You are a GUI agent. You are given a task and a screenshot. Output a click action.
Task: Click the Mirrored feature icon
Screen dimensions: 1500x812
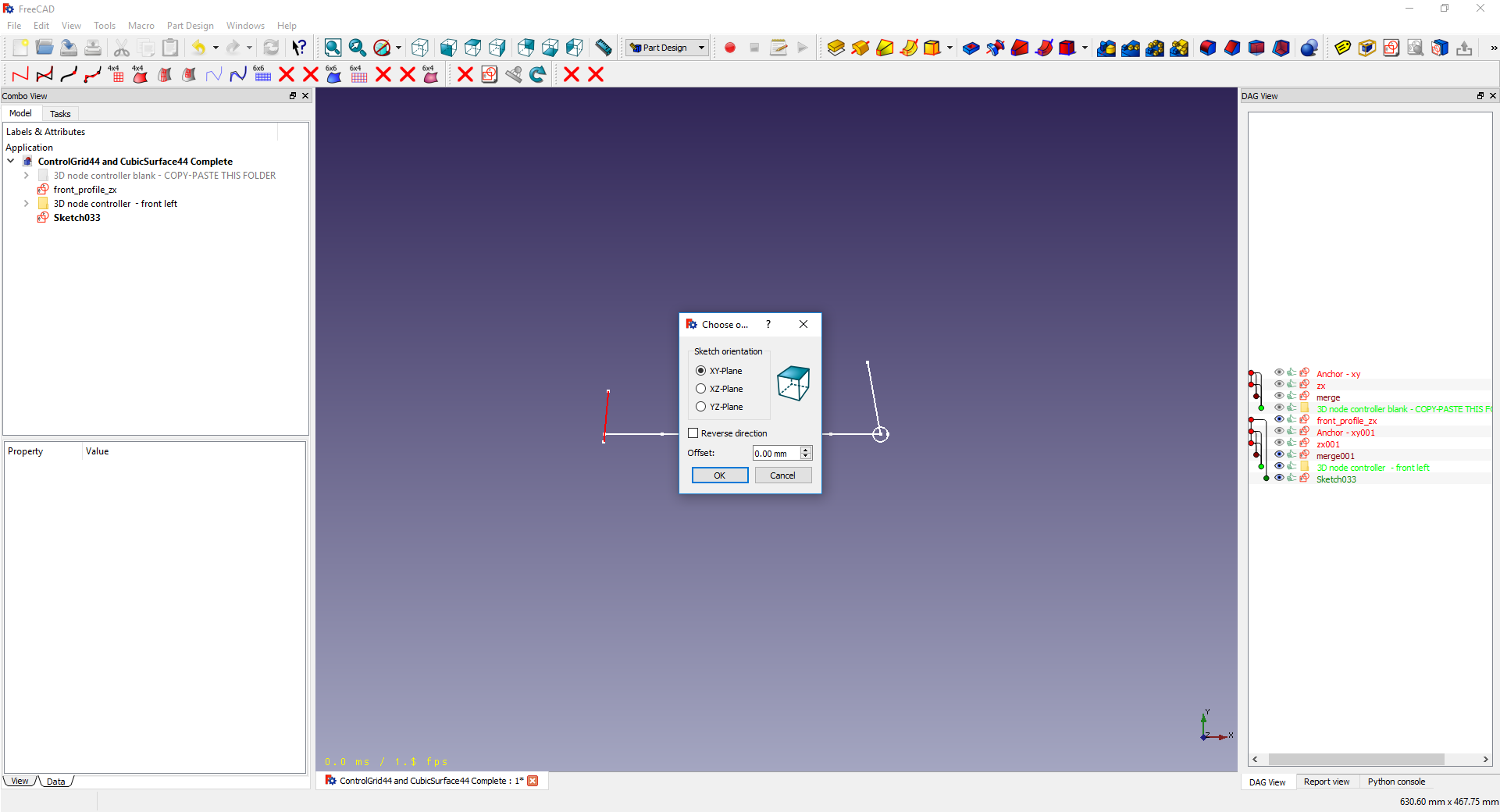[1106, 48]
